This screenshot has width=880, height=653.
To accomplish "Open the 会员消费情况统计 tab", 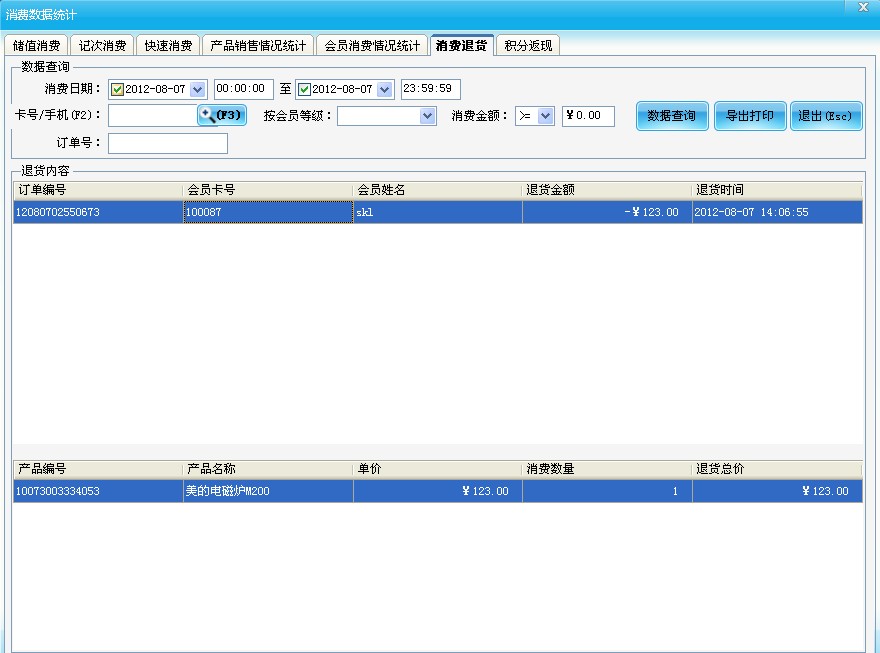I will (x=371, y=45).
